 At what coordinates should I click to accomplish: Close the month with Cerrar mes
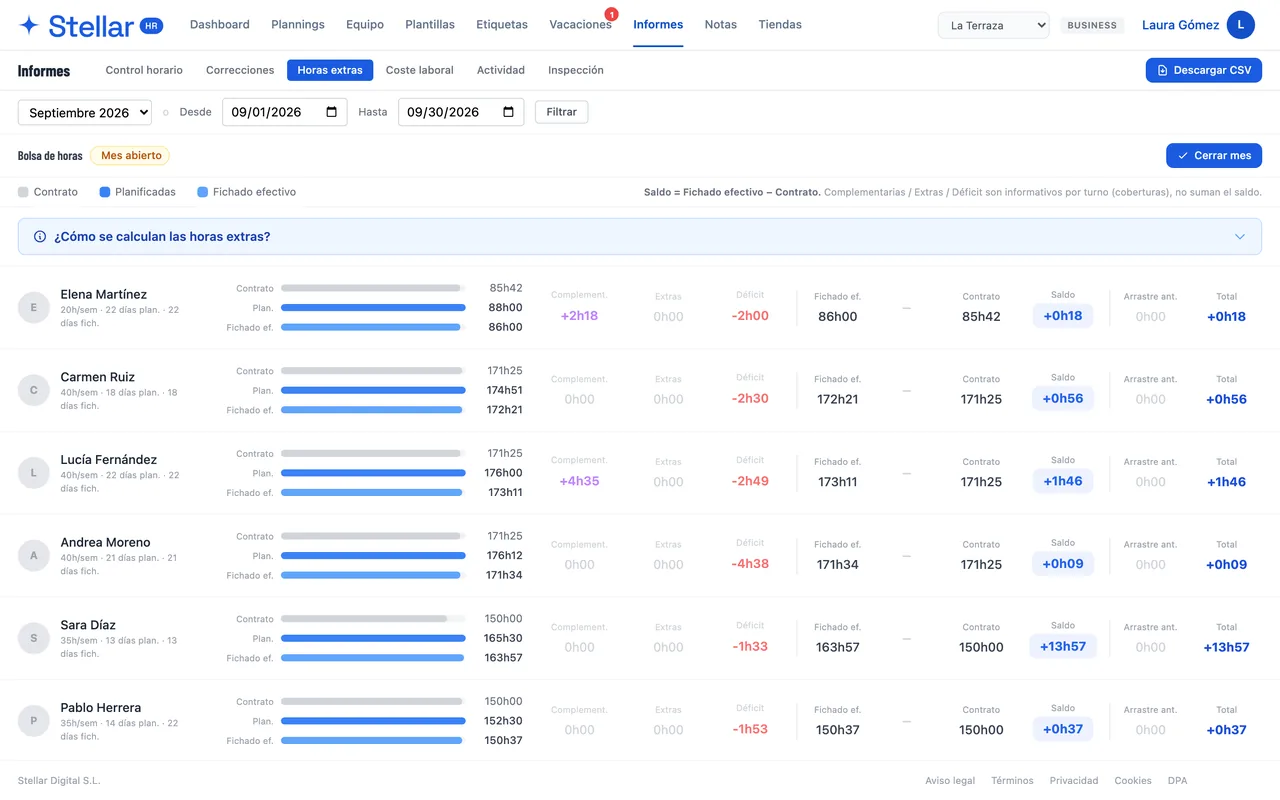1214,156
